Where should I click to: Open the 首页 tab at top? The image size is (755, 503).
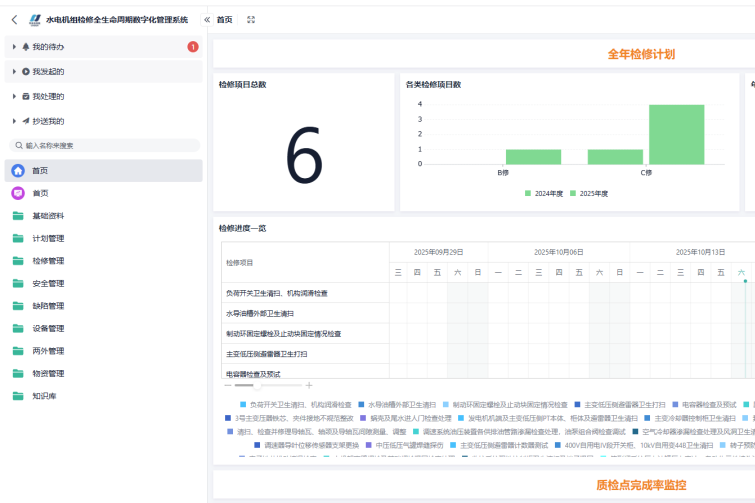[x=224, y=20]
